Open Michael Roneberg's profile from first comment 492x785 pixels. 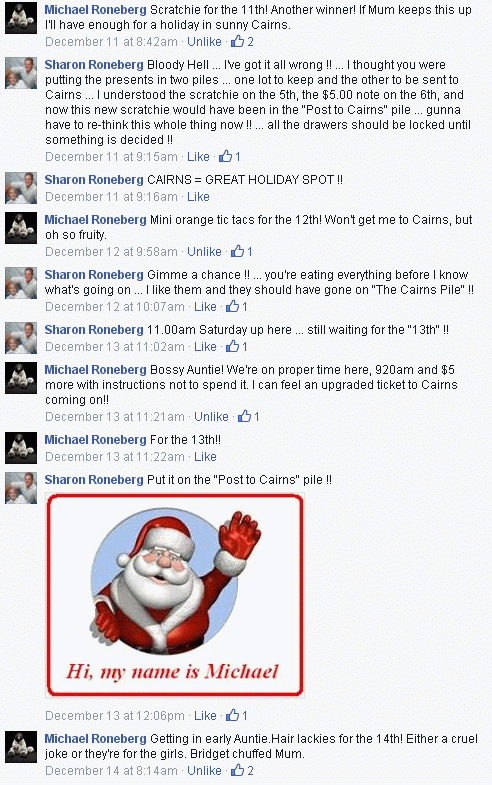[95, 10]
